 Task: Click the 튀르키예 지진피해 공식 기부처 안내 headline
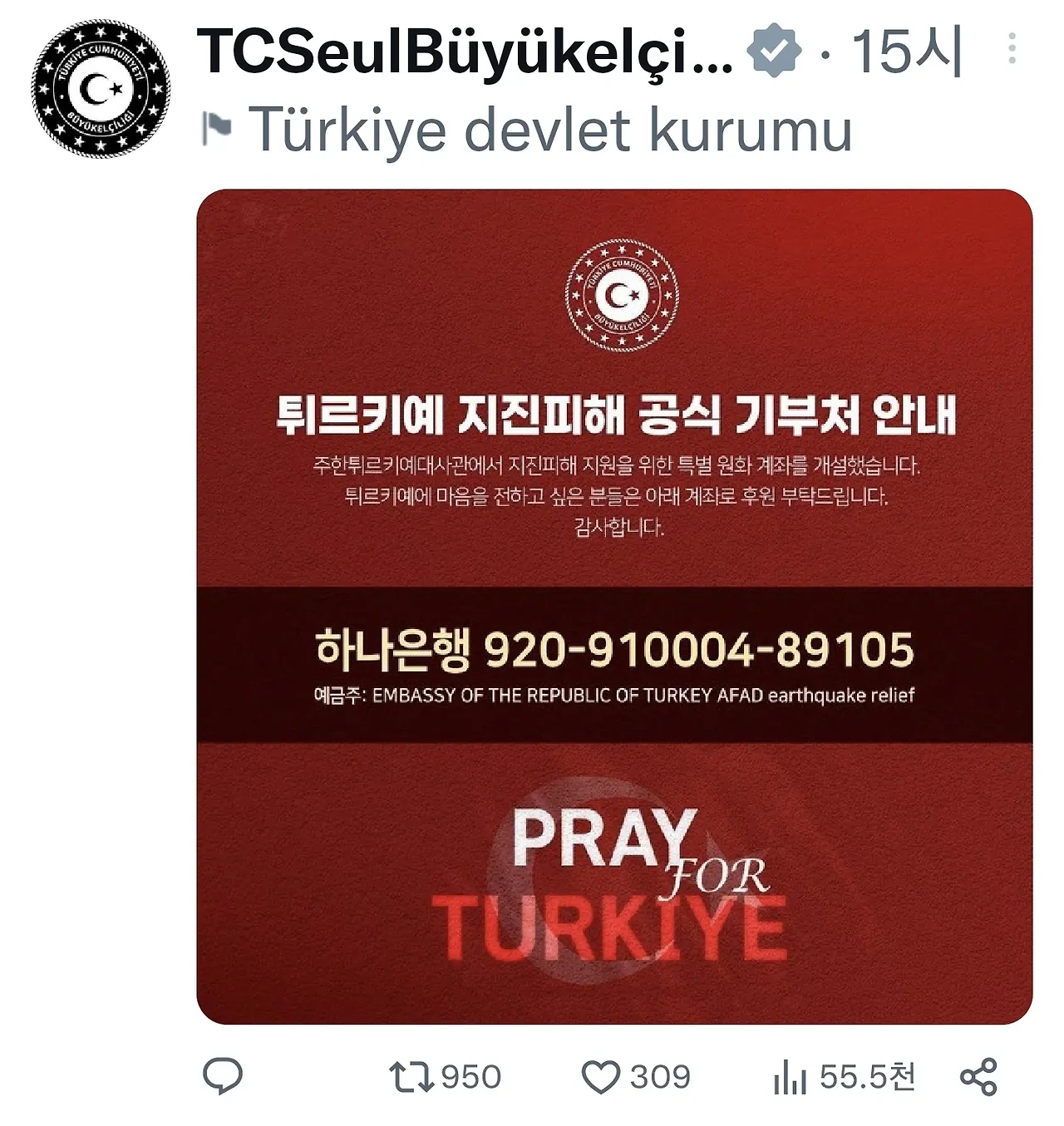click(616, 414)
